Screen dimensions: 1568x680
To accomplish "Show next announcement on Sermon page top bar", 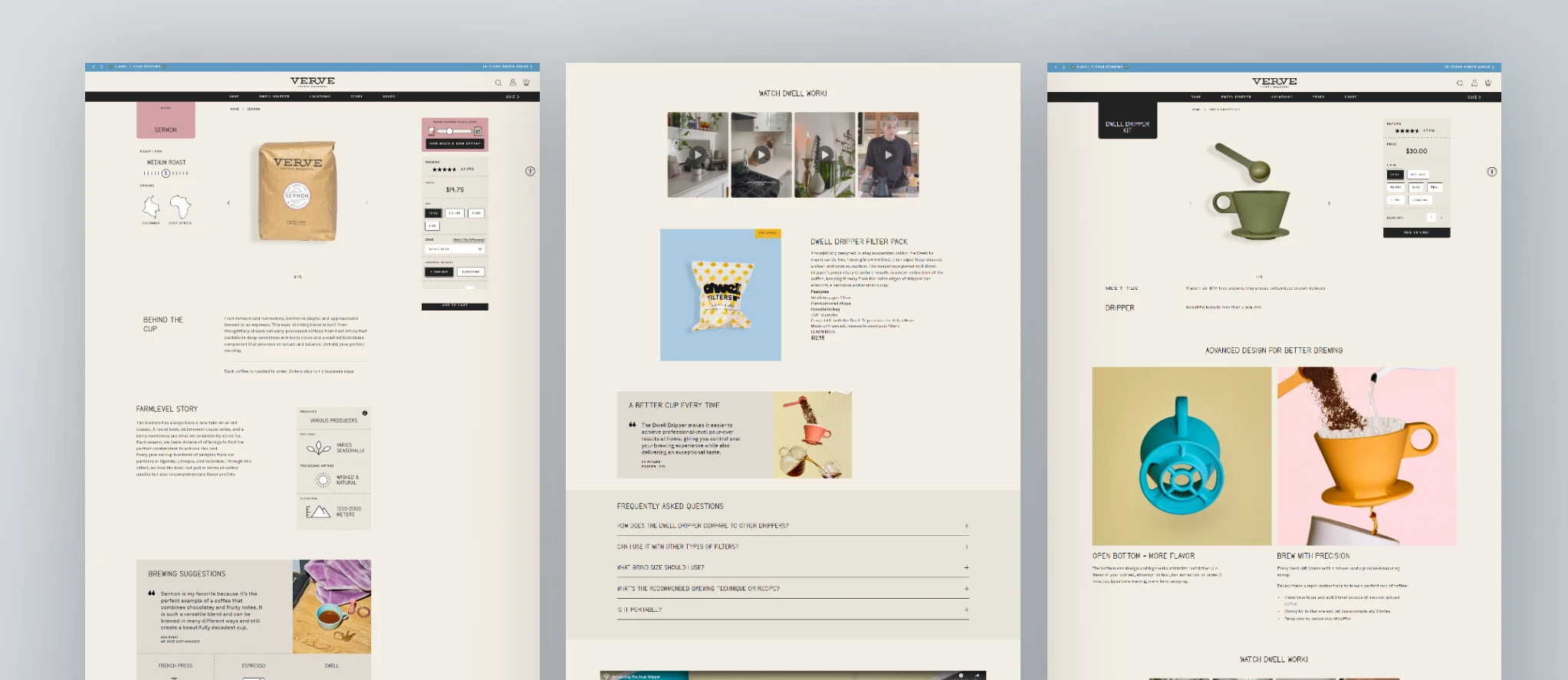I will pos(101,67).
